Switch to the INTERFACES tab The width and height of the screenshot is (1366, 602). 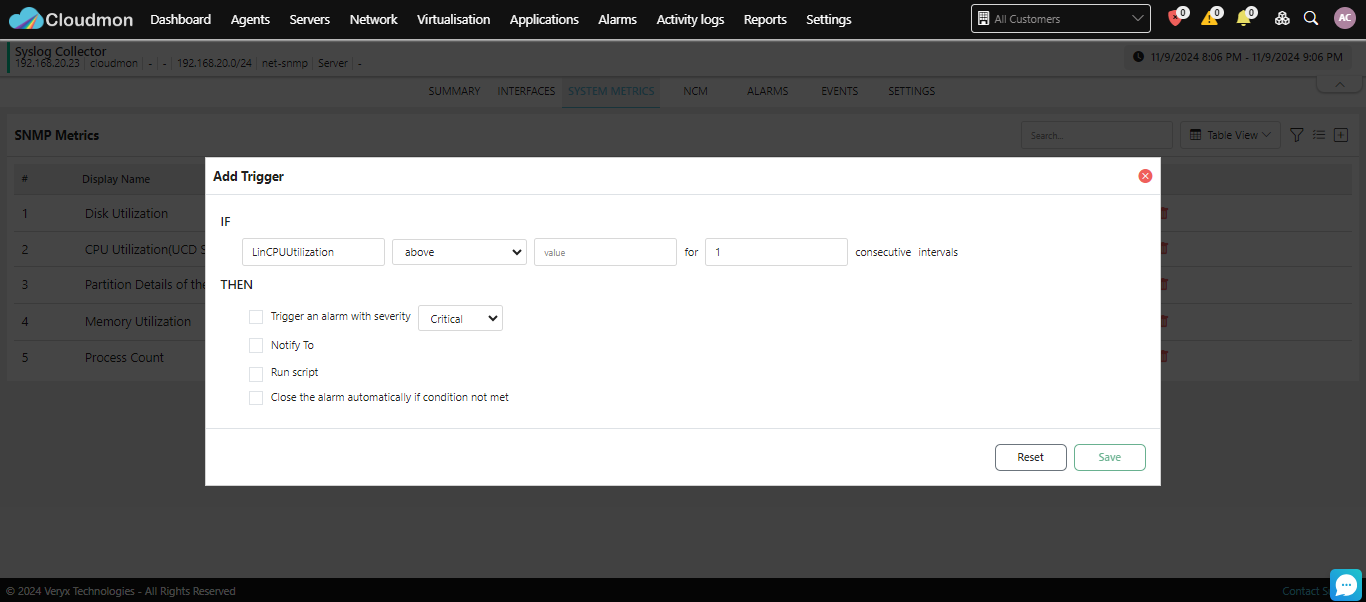point(526,91)
